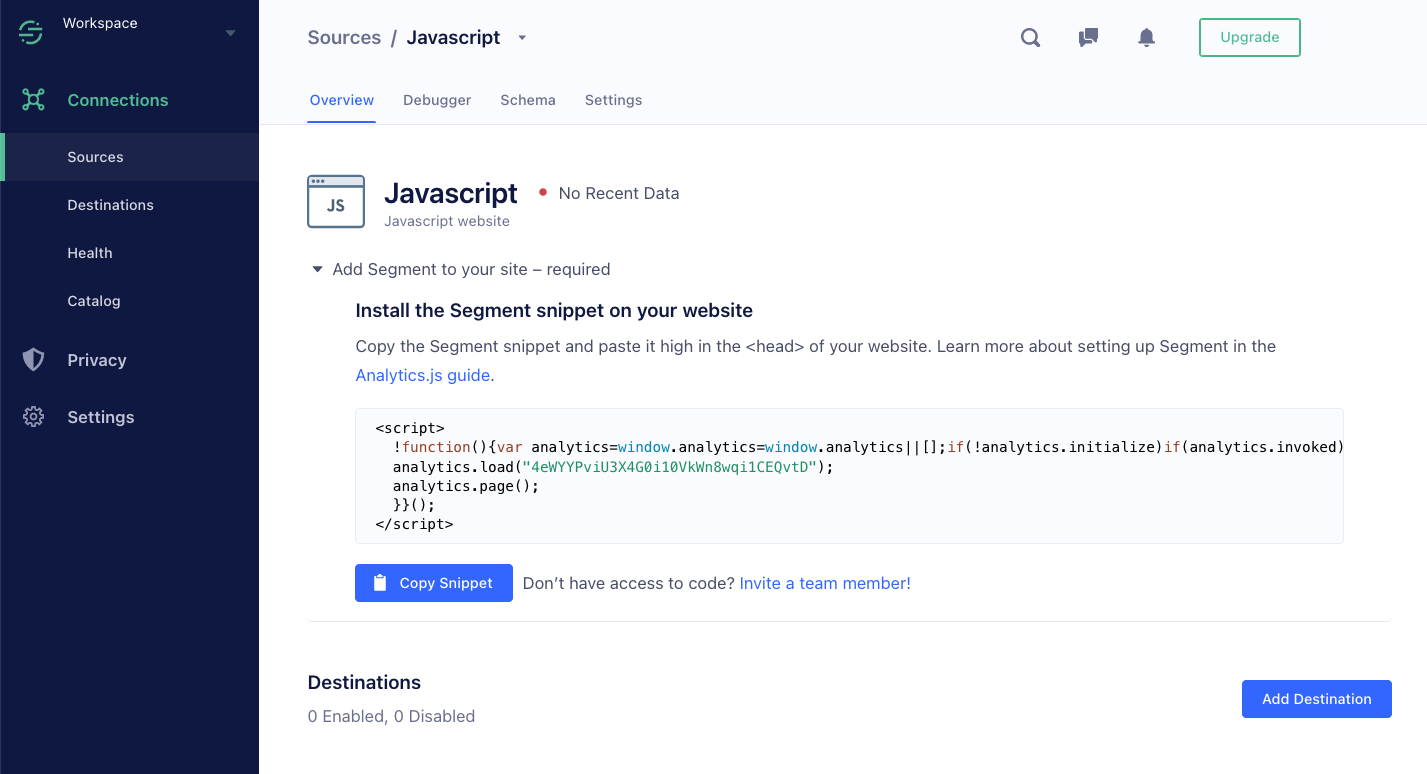Click the write key string in analytics.load
This screenshot has height=774, width=1427.
click(670, 467)
